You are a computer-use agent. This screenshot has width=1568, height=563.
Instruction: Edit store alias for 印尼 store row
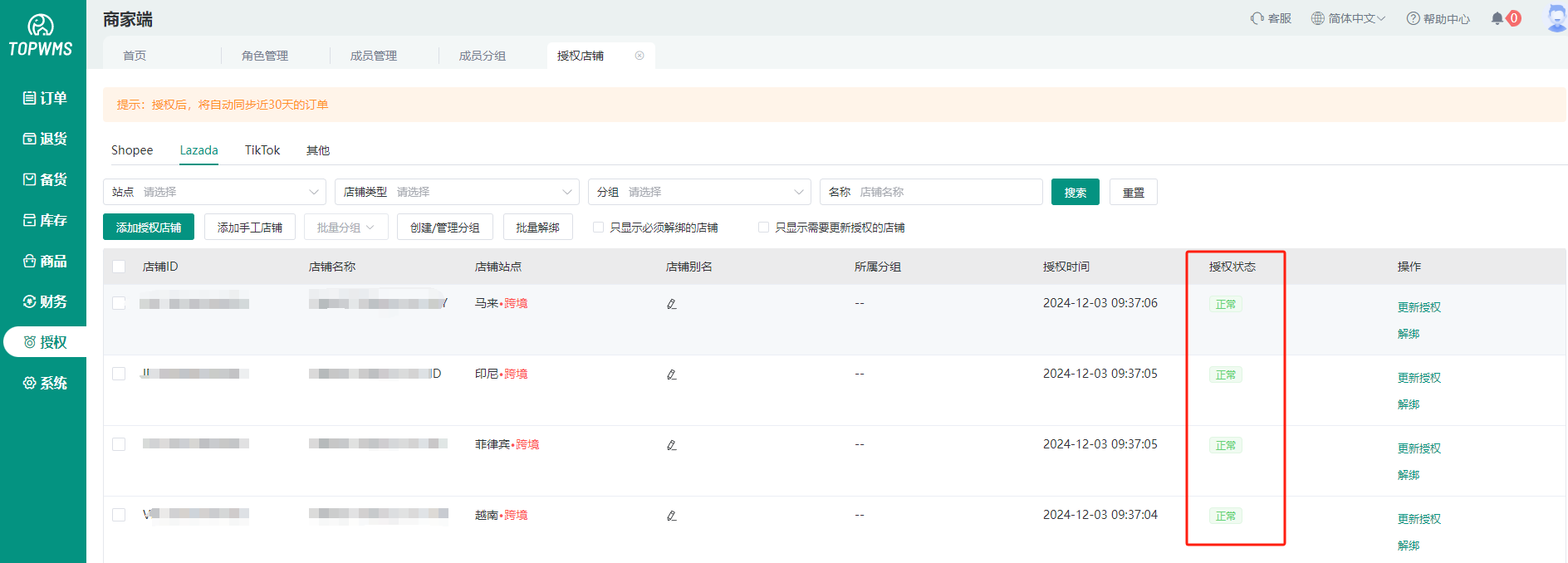tap(671, 375)
